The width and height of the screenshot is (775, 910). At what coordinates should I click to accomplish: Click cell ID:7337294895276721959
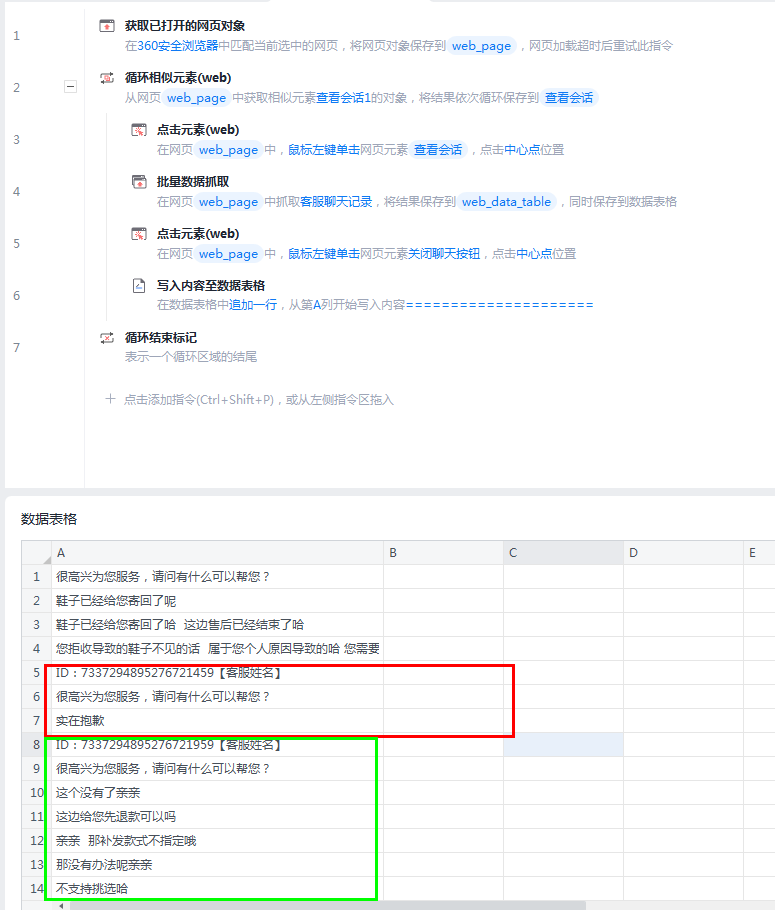click(x=217, y=745)
